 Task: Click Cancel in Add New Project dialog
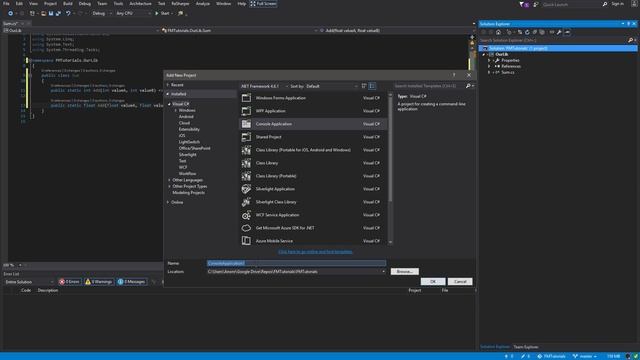(460, 282)
